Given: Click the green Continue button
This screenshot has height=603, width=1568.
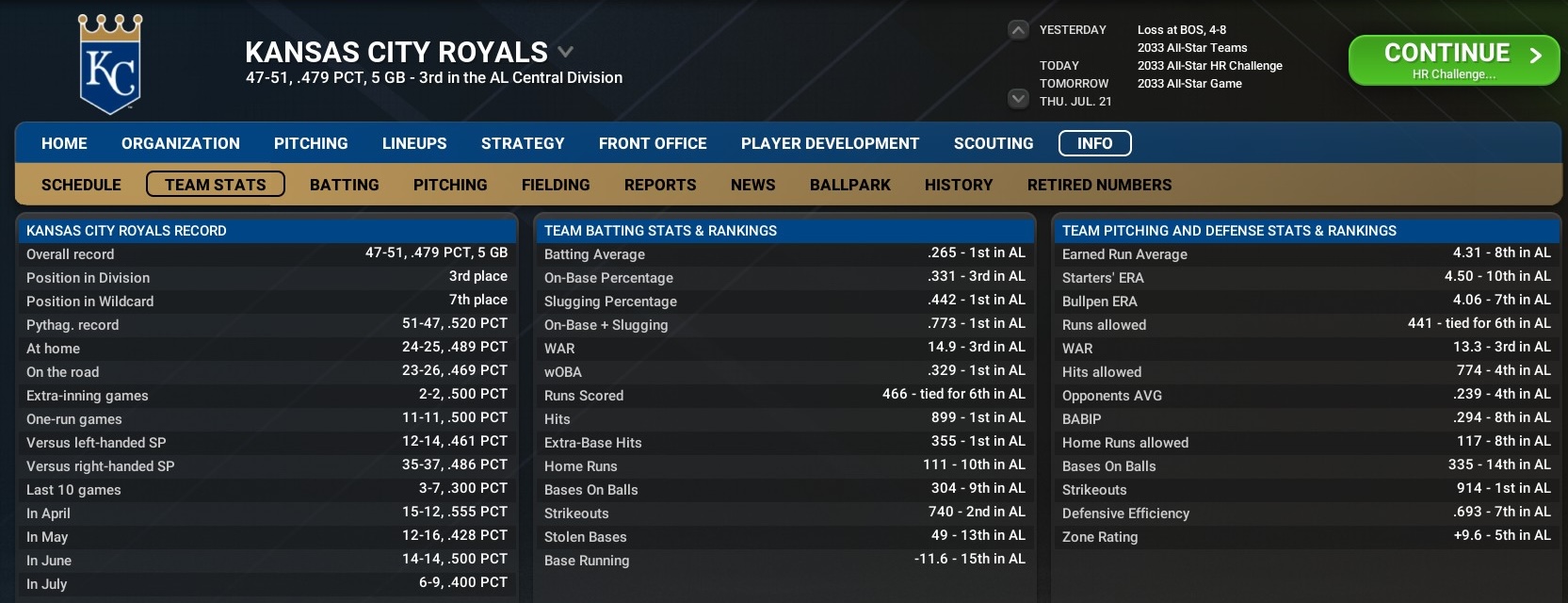Looking at the screenshot, I should click(1454, 60).
